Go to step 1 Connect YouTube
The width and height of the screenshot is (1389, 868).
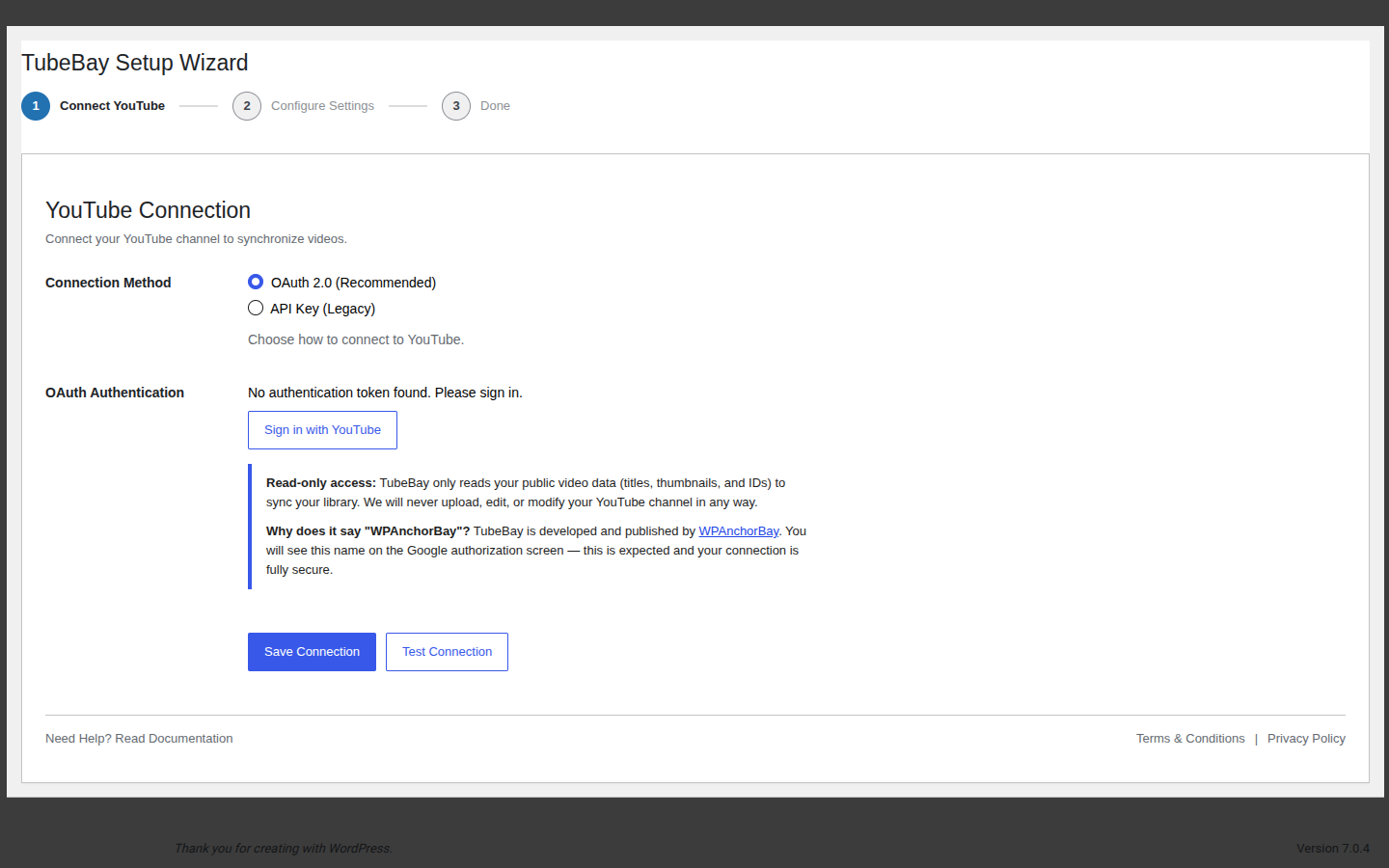(94, 106)
